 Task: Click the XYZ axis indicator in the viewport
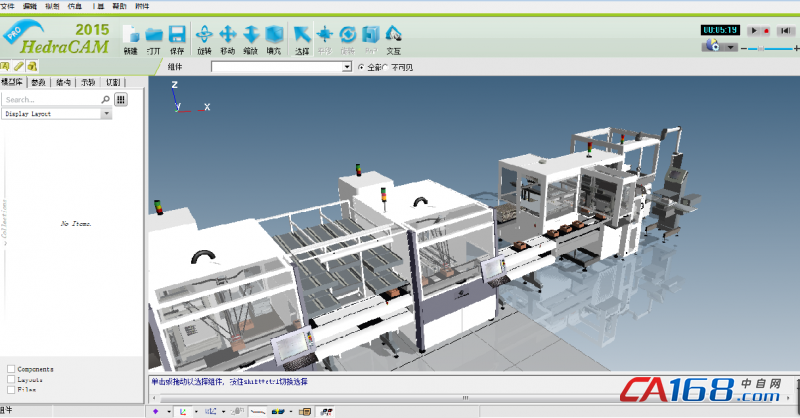click(189, 96)
